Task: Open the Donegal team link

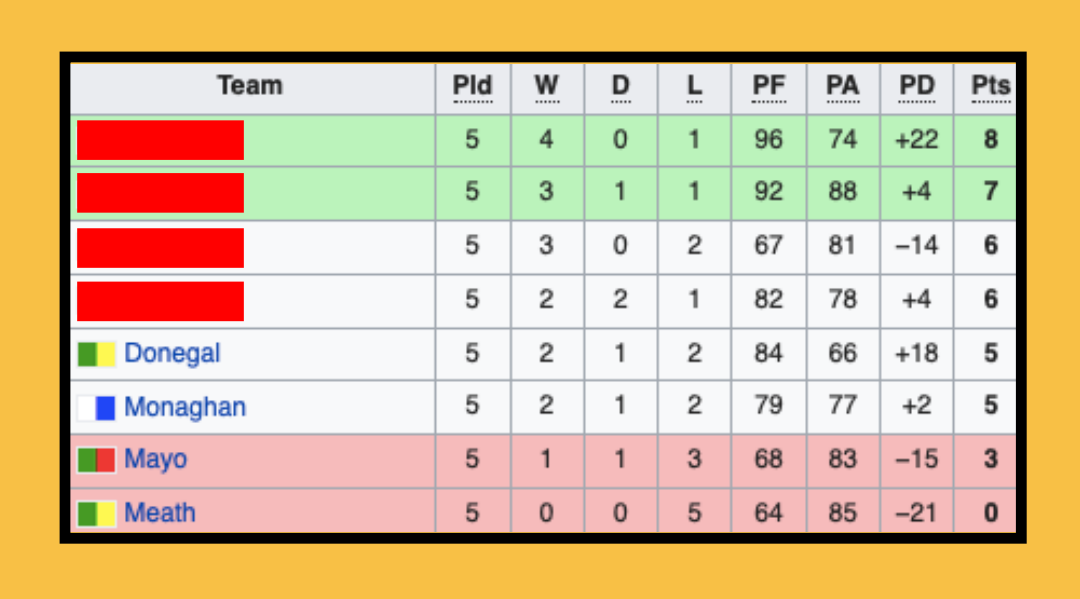Action: (172, 354)
